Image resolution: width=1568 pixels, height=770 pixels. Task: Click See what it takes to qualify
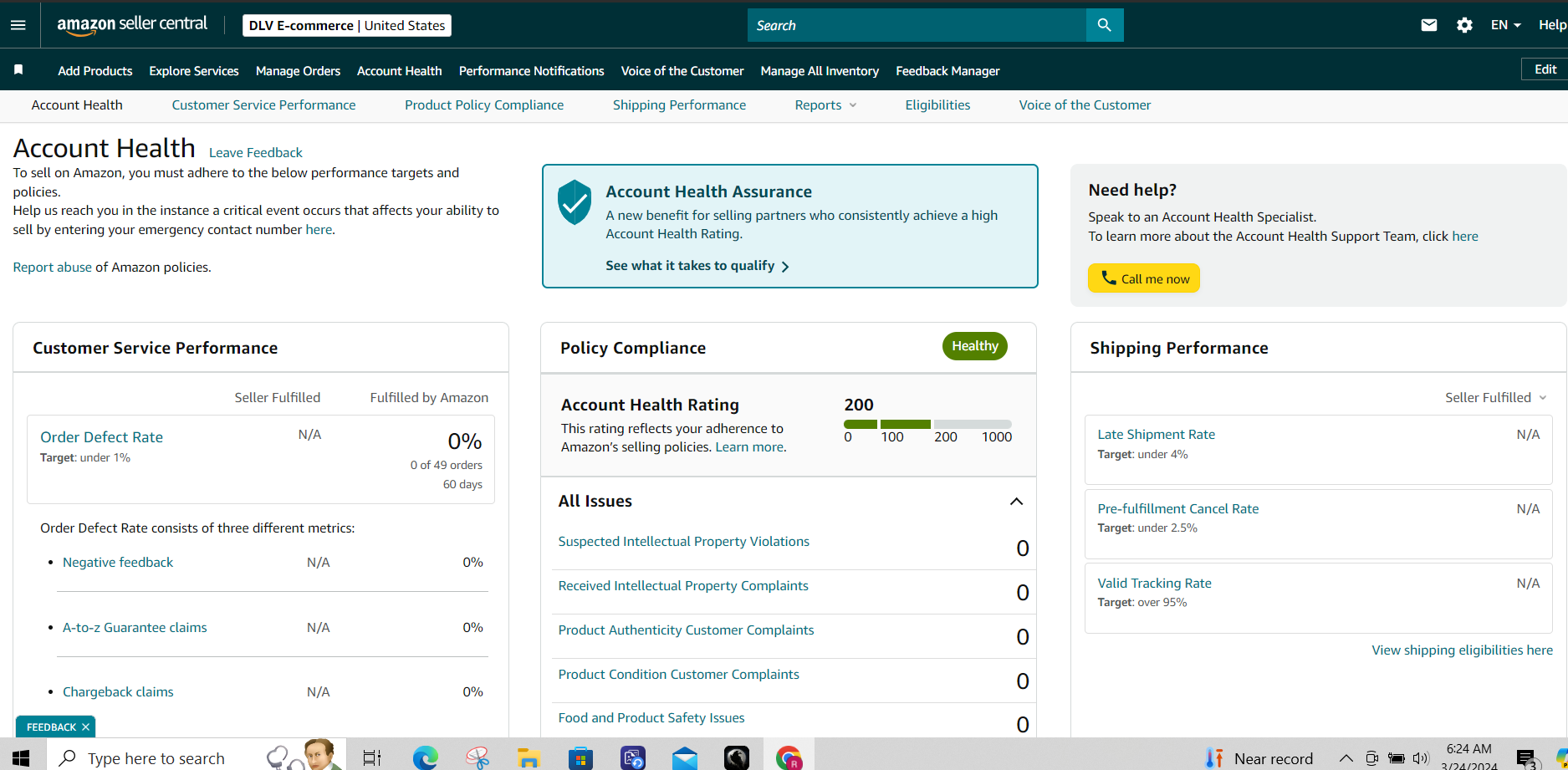click(697, 266)
